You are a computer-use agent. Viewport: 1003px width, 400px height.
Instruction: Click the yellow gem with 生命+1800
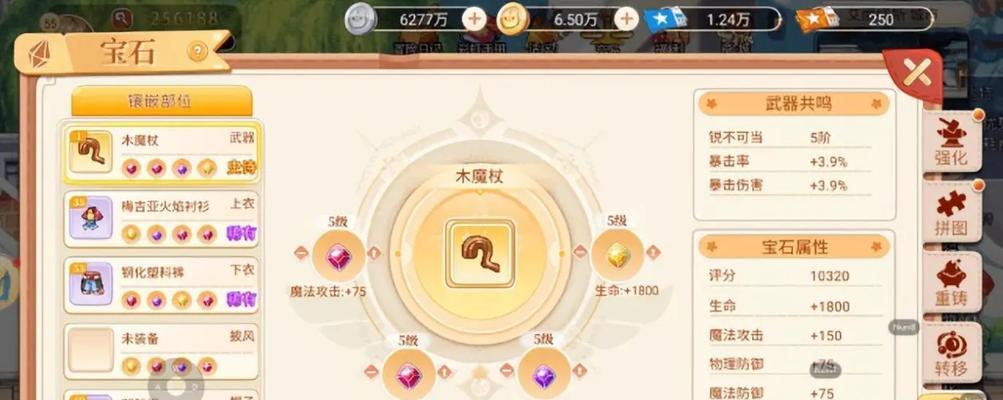pyautogui.click(x=617, y=255)
